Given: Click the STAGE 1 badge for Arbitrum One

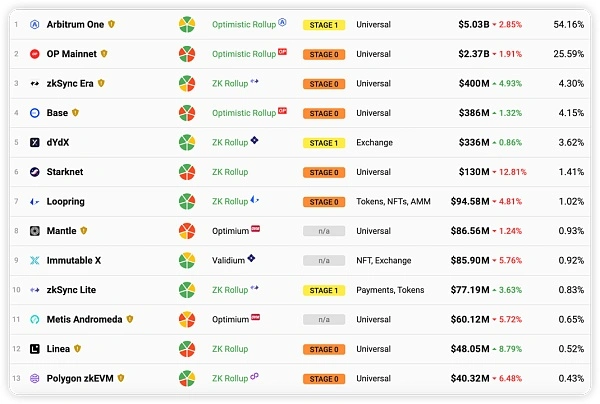Looking at the screenshot, I should pos(324,25).
